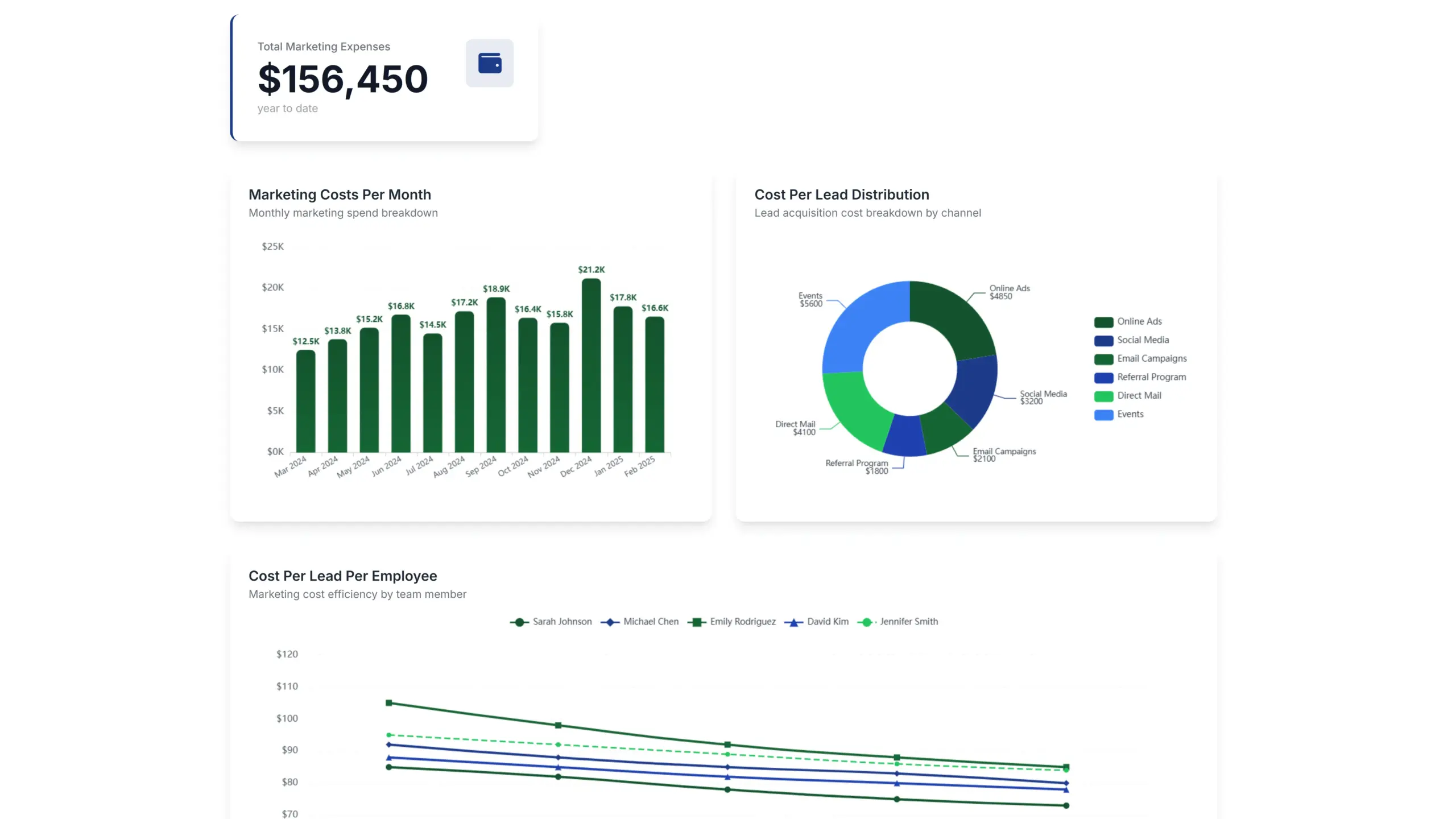Click the 'Direct Mail $4100' donut label
This screenshot has width=1456, height=819.
tap(795, 428)
